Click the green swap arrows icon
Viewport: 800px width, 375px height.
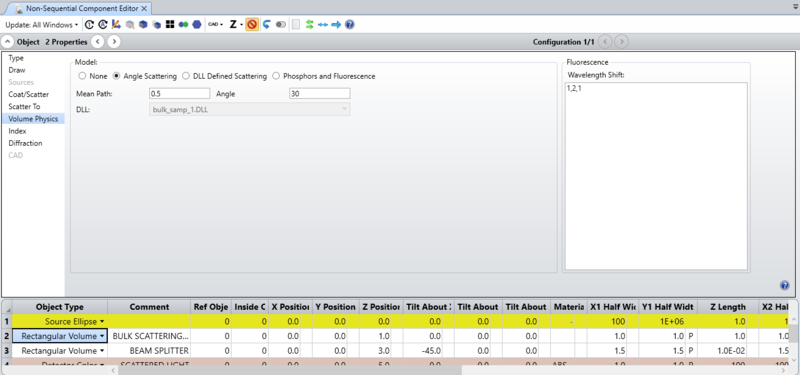point(309,24)
